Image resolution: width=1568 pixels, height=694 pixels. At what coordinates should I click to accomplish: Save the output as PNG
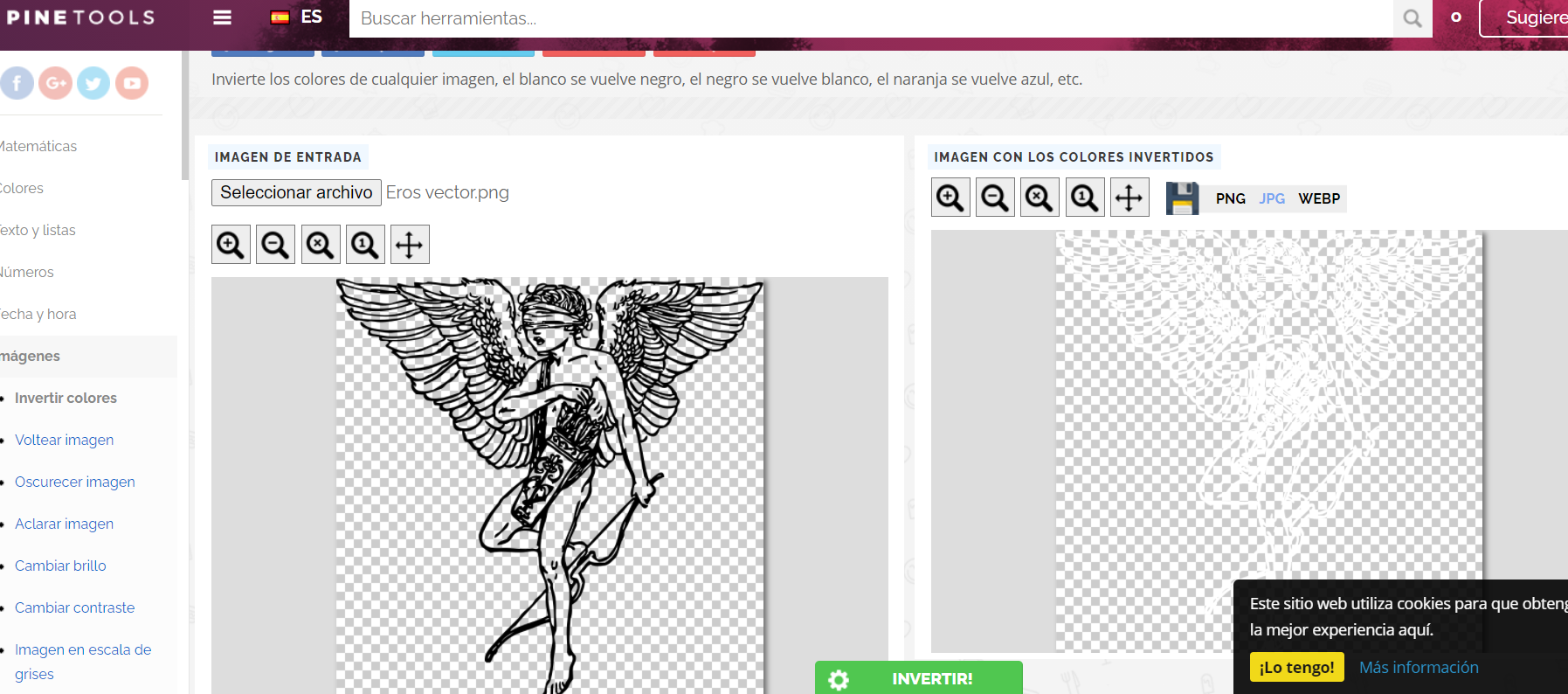1231,198
